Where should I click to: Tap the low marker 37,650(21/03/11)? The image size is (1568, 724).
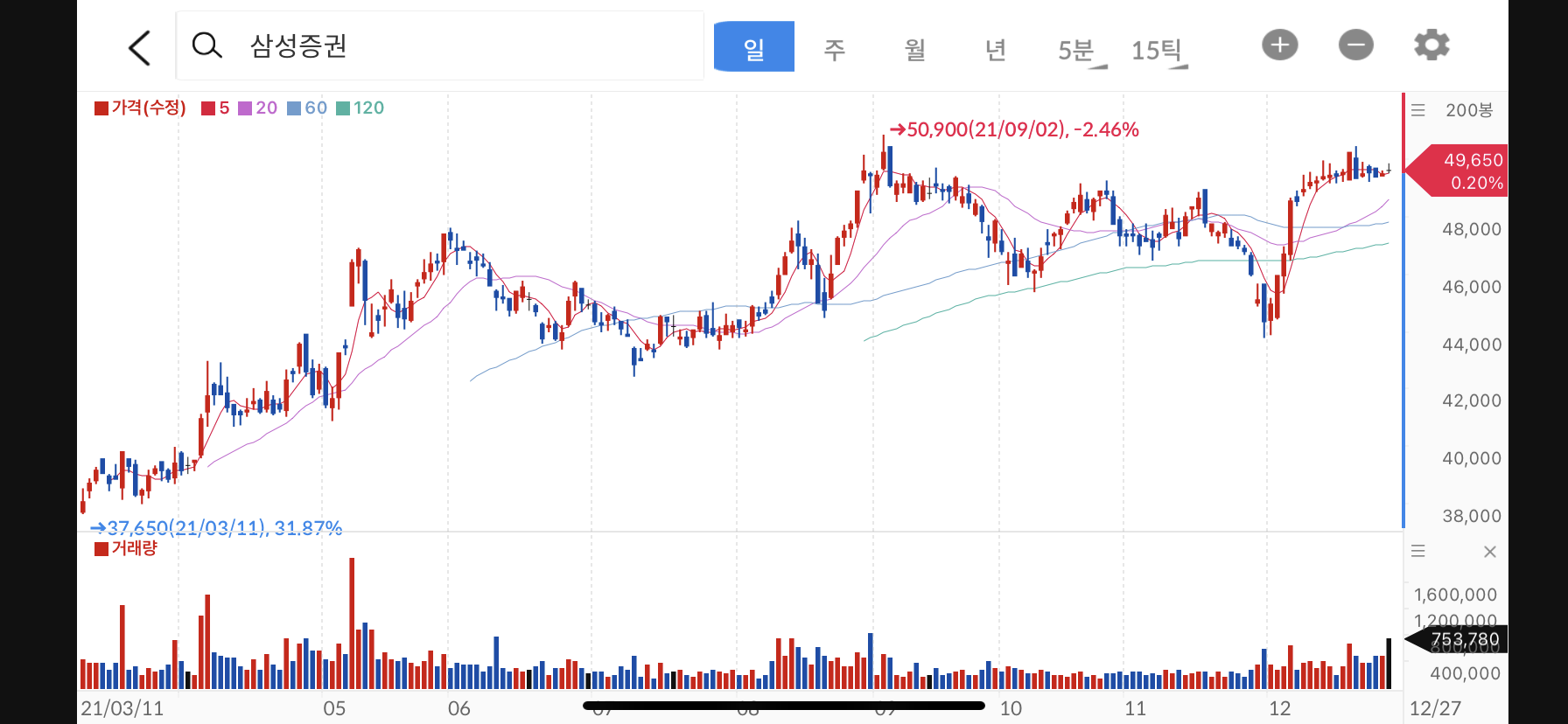point(216,527)
